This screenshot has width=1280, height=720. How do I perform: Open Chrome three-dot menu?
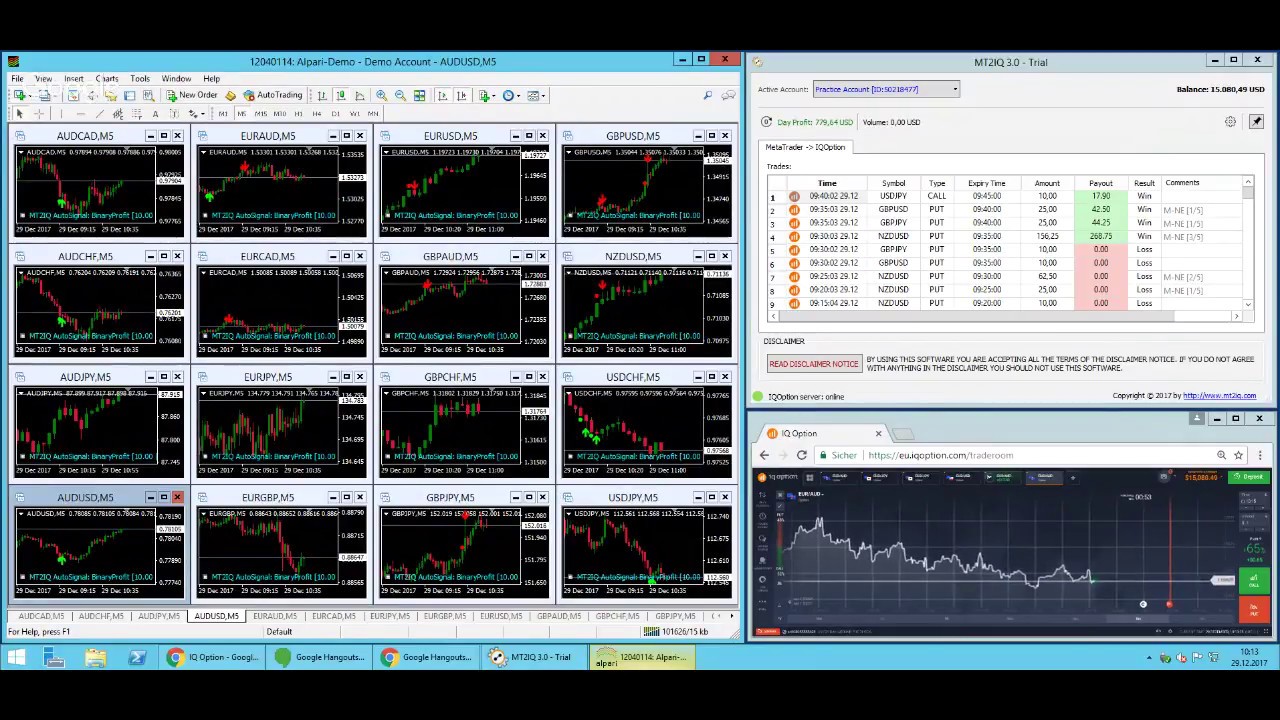tap(1259, 455)
